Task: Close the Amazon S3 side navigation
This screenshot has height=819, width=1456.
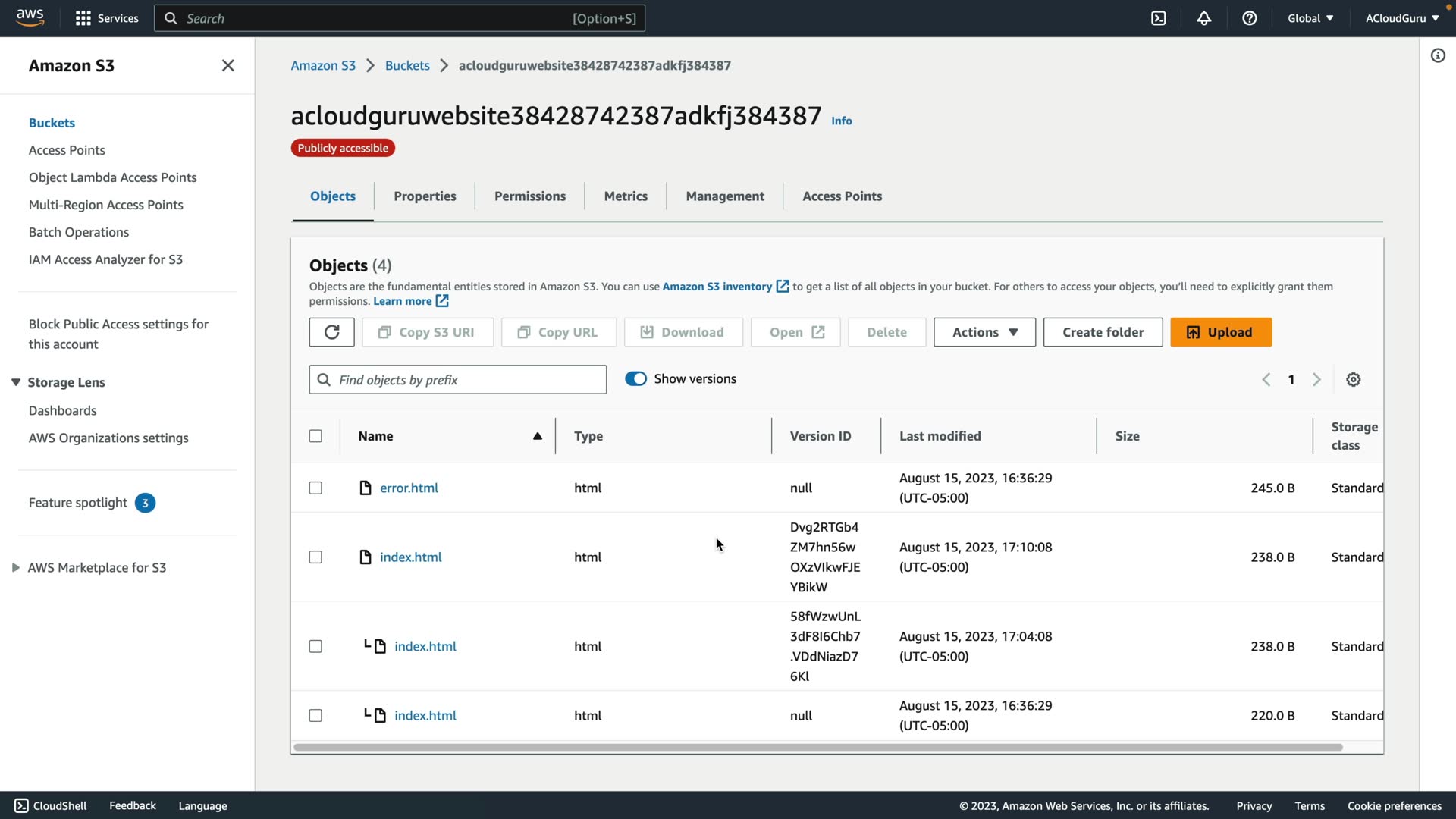Action: 227,65
